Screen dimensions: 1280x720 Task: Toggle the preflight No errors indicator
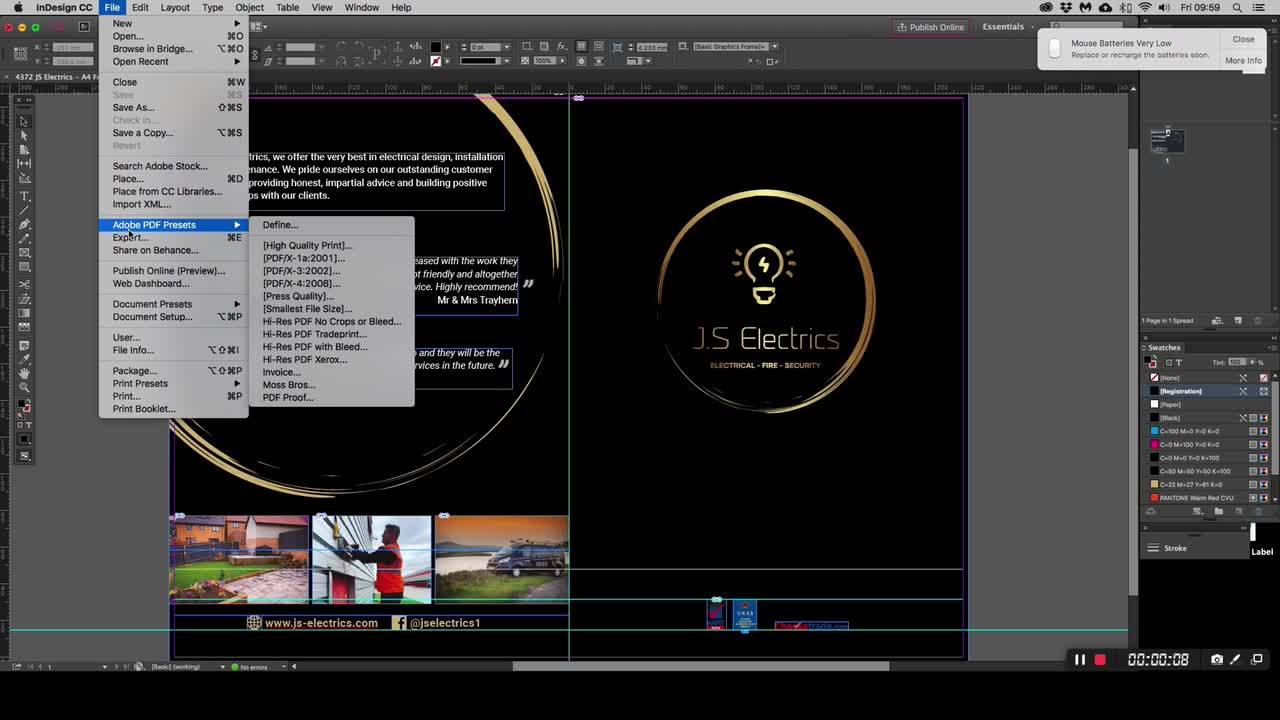coord(250,667)
